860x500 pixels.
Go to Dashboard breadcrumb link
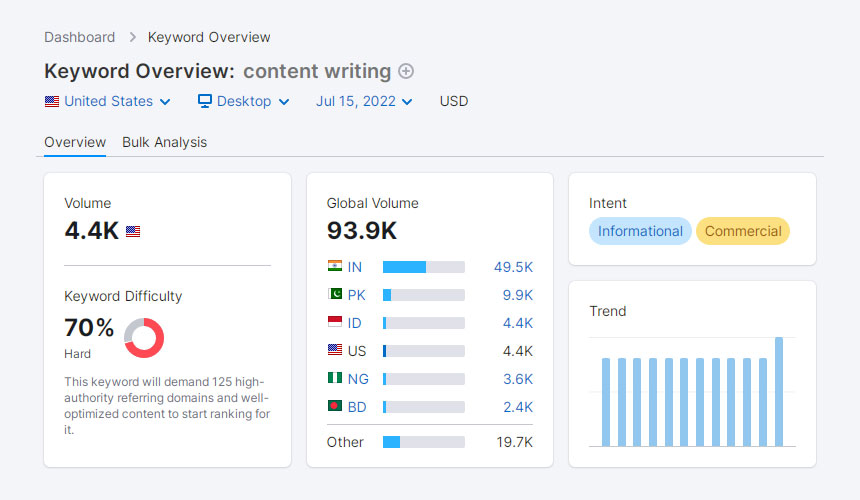(x=79, y=37)
